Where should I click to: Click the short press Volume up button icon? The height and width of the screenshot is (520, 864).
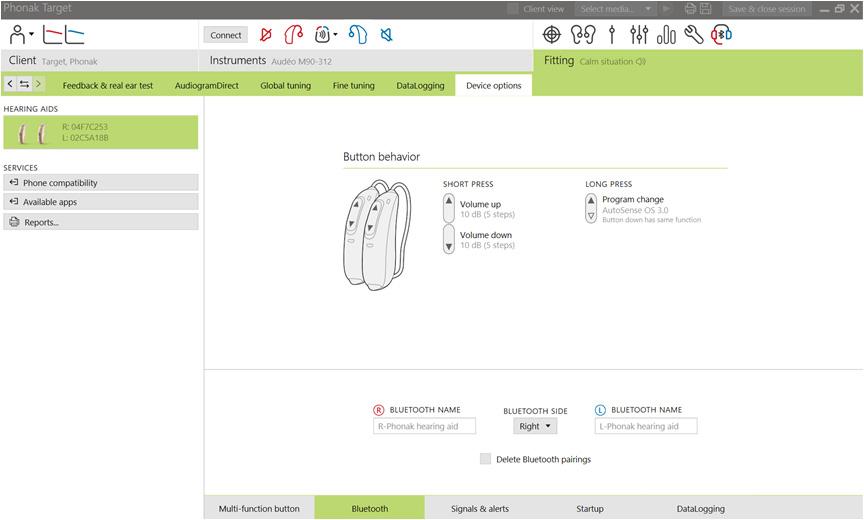[449, 208]
